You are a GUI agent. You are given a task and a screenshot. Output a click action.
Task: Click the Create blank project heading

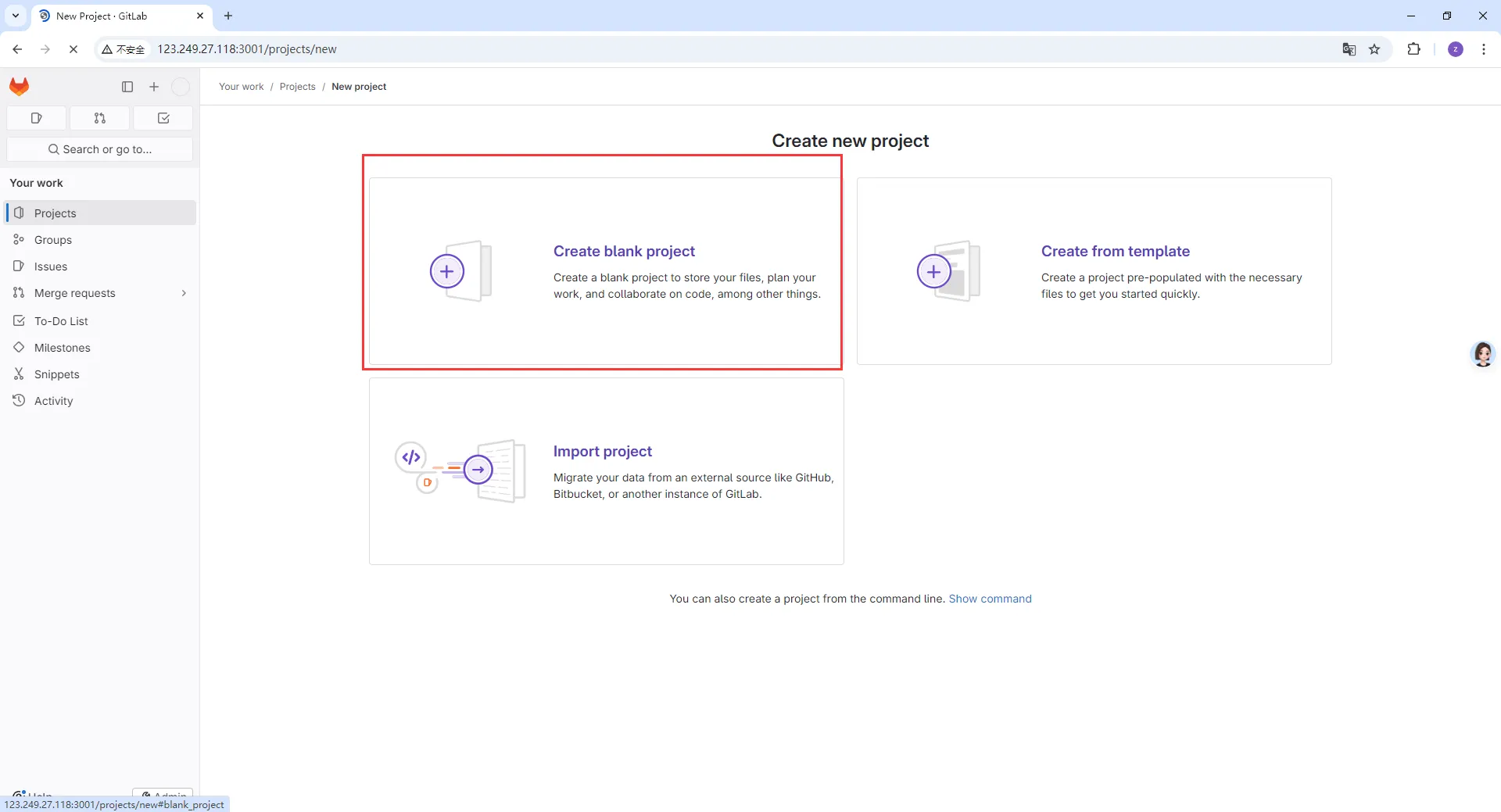624,251
